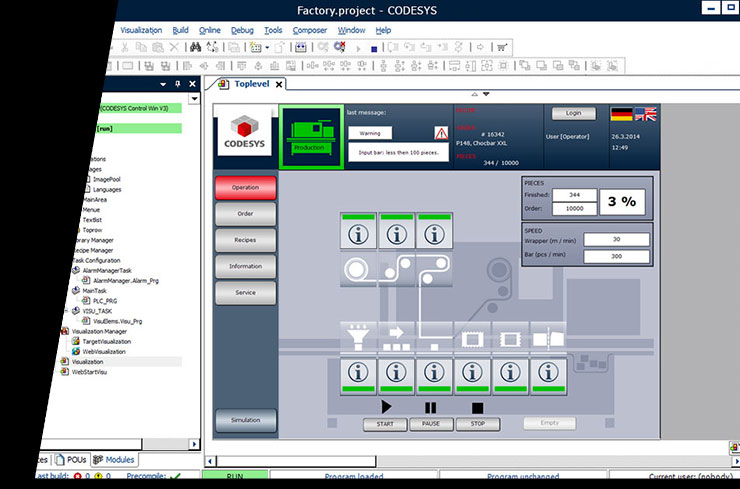The width and height of the screenshot is (740, 489).
Task: Click the shopping cart Store icon
Action: (x=502, y=47)
